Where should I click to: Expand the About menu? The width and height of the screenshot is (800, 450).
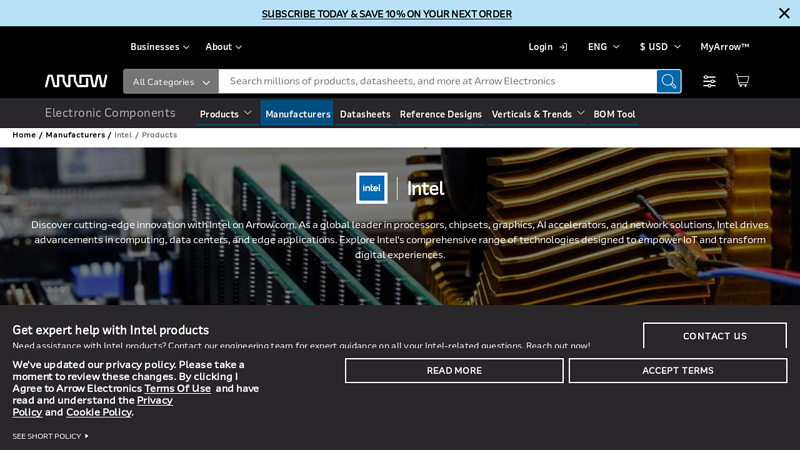coord(223,47)
